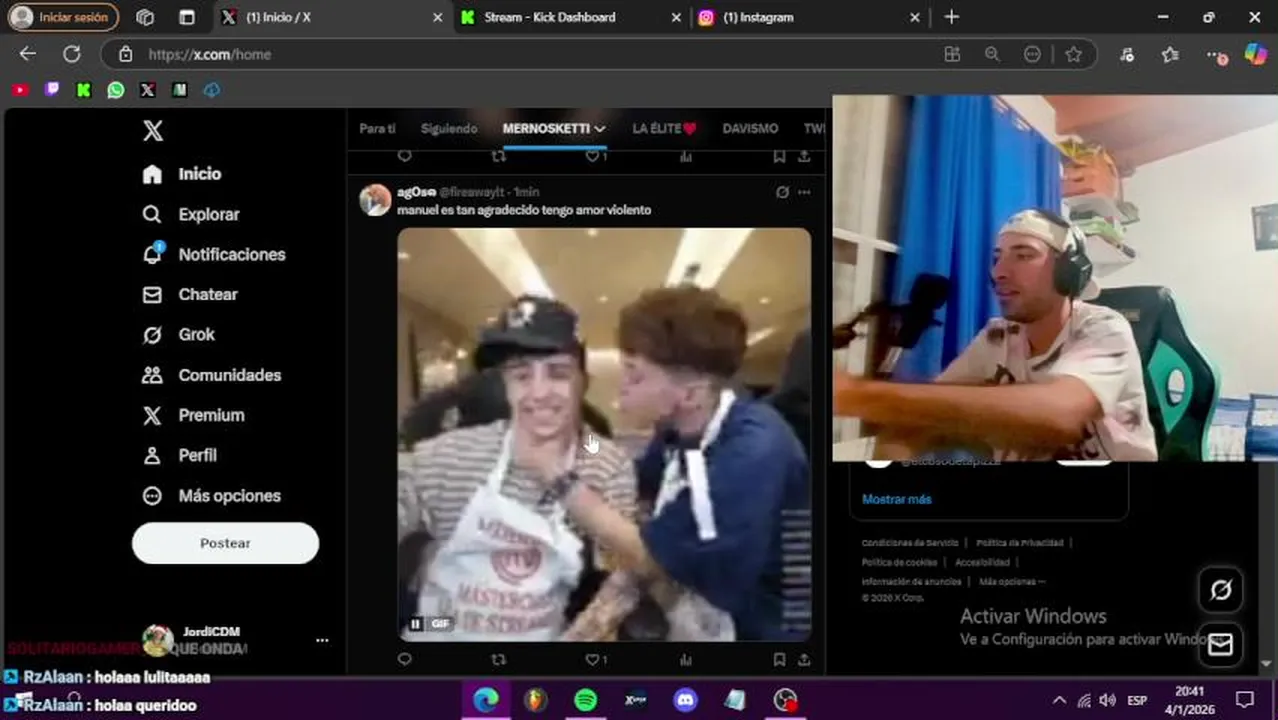The width and height of the screenshot is (1278, 720).
Task: Repost agOse's post below the GIF
Action: [498, 659]
